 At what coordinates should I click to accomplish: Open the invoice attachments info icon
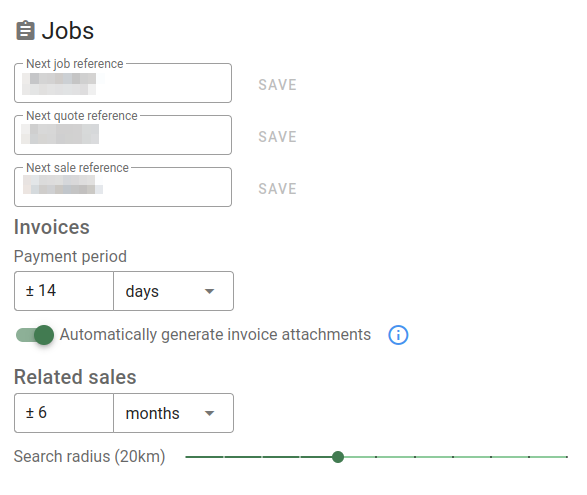tap(398, 335)
